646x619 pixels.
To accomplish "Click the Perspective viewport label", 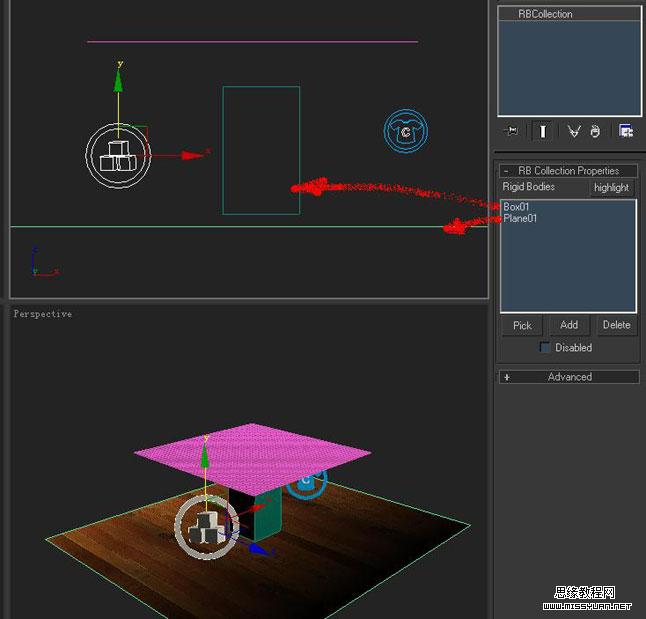I will [x=43, y=314].
